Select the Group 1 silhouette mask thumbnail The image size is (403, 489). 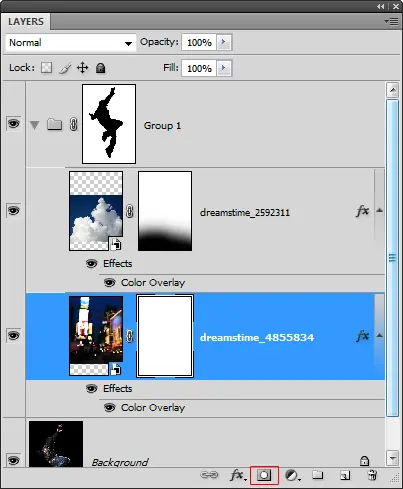[109, 124]
